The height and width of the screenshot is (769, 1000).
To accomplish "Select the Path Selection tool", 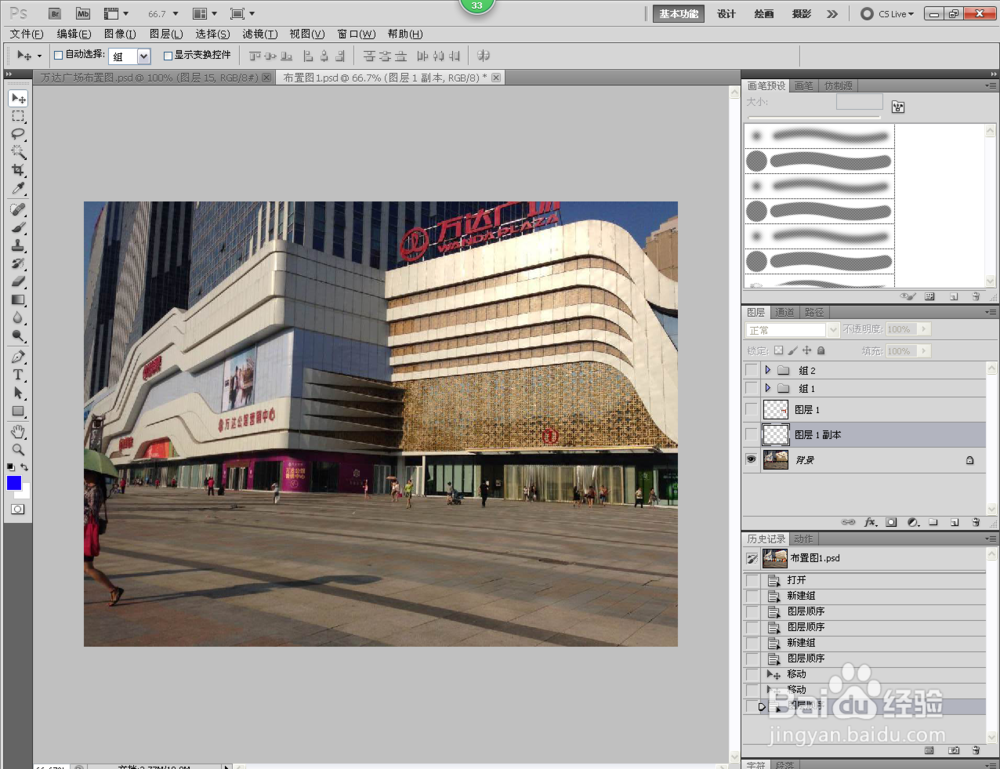I will (18, 393).
